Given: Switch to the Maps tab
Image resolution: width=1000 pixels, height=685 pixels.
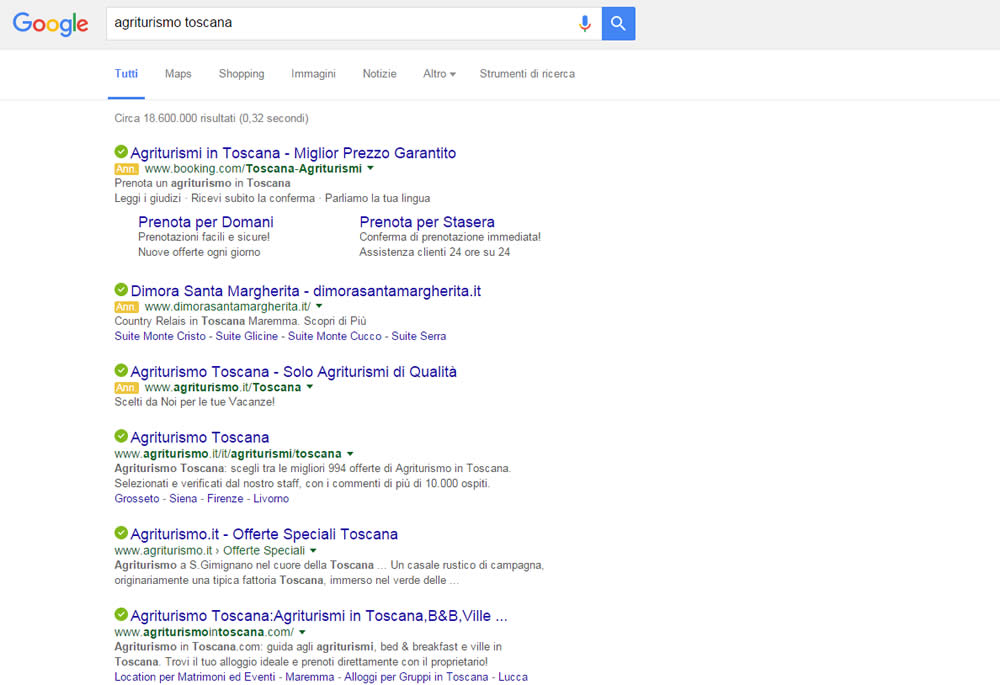Looking at the screenshot, I should coord(178,74).
